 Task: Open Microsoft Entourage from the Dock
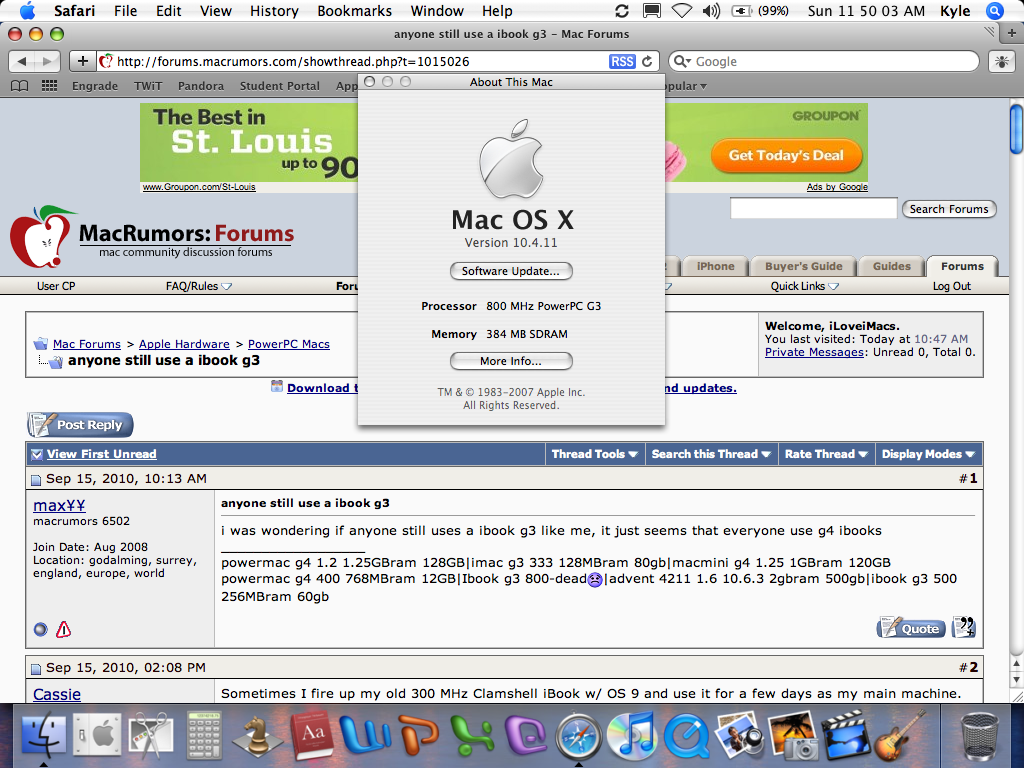click(526, 737)
